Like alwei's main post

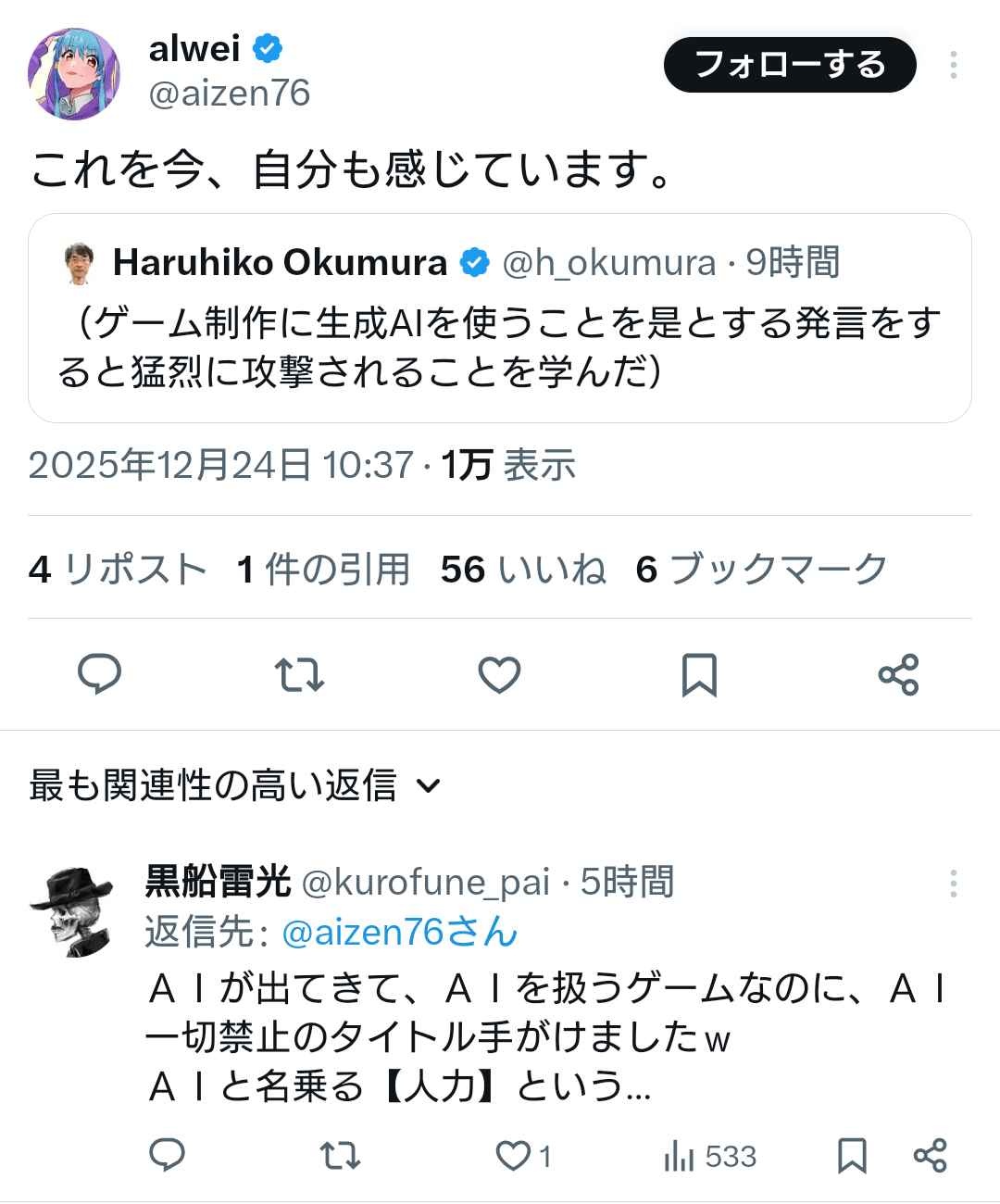[499, 674]
